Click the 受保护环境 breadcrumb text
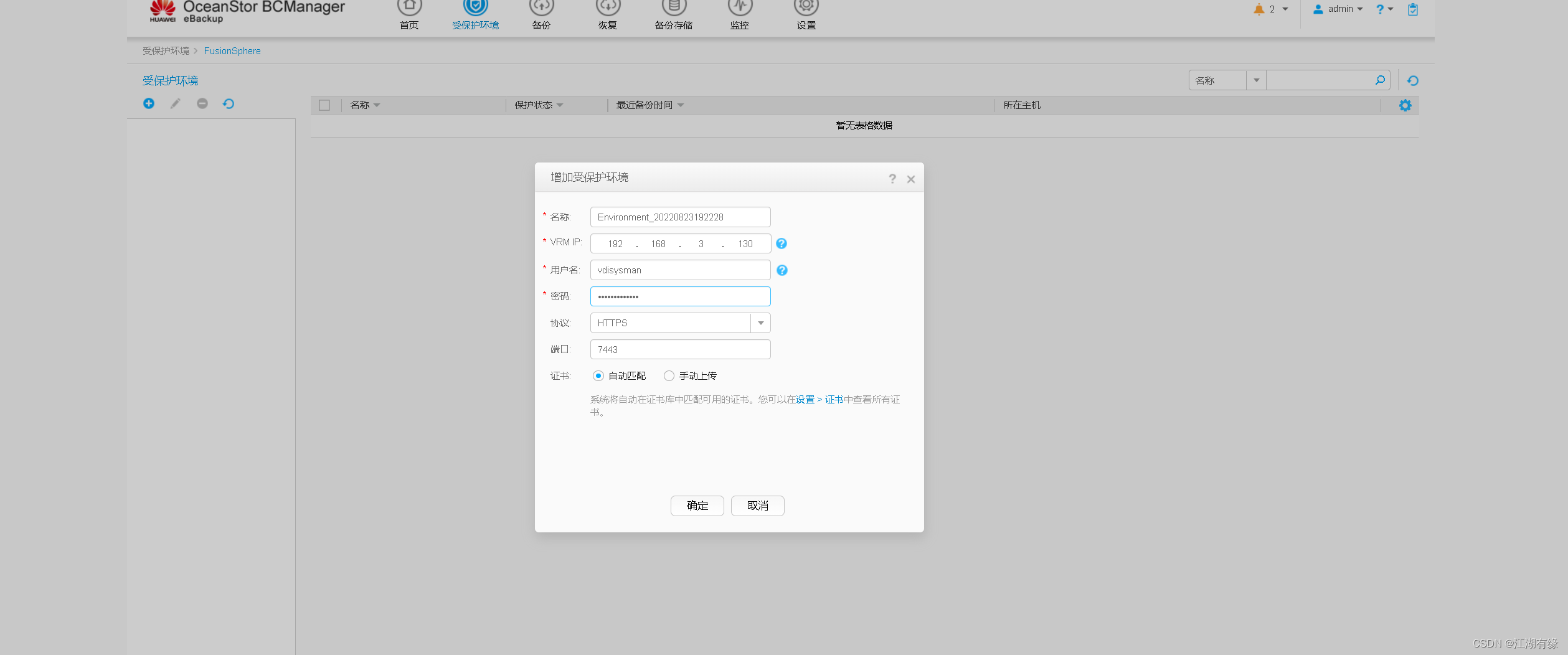Screen dimensions: 1568x655 coord(166,51)
